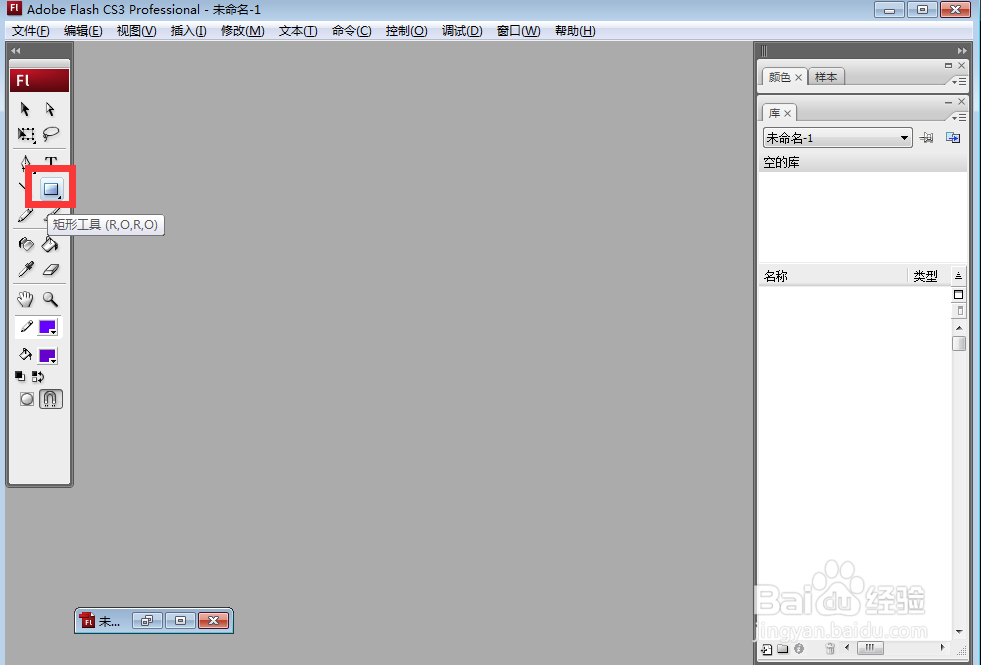
Task: Choose the Zoom magnifier tool
Action: [51, 299]
